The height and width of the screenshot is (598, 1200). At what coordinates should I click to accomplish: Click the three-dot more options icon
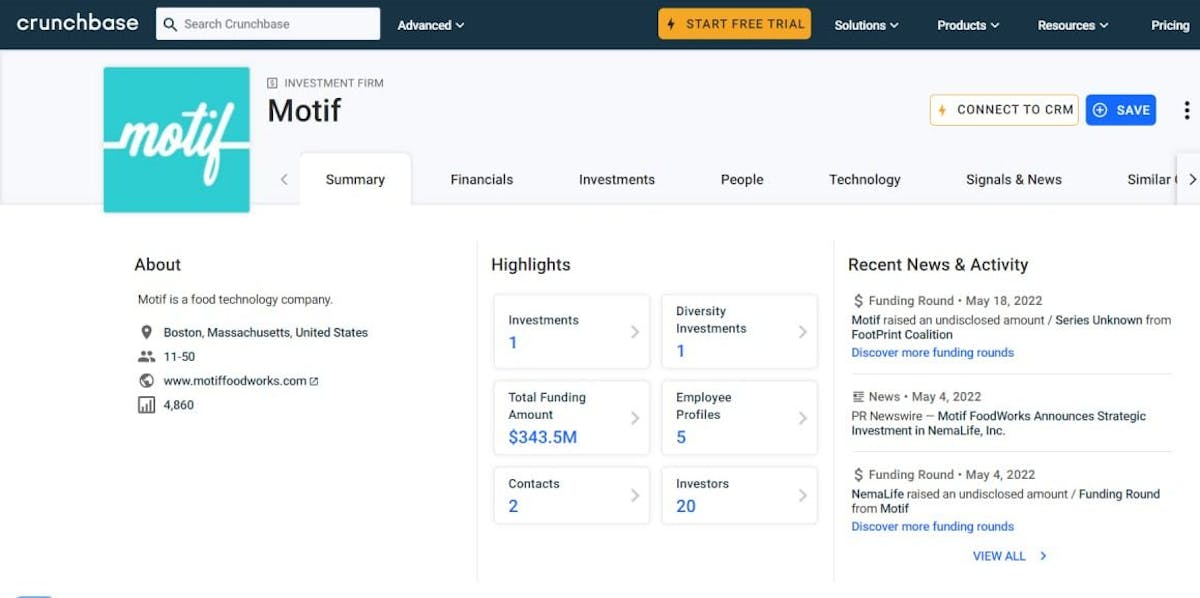[1186, 110]
